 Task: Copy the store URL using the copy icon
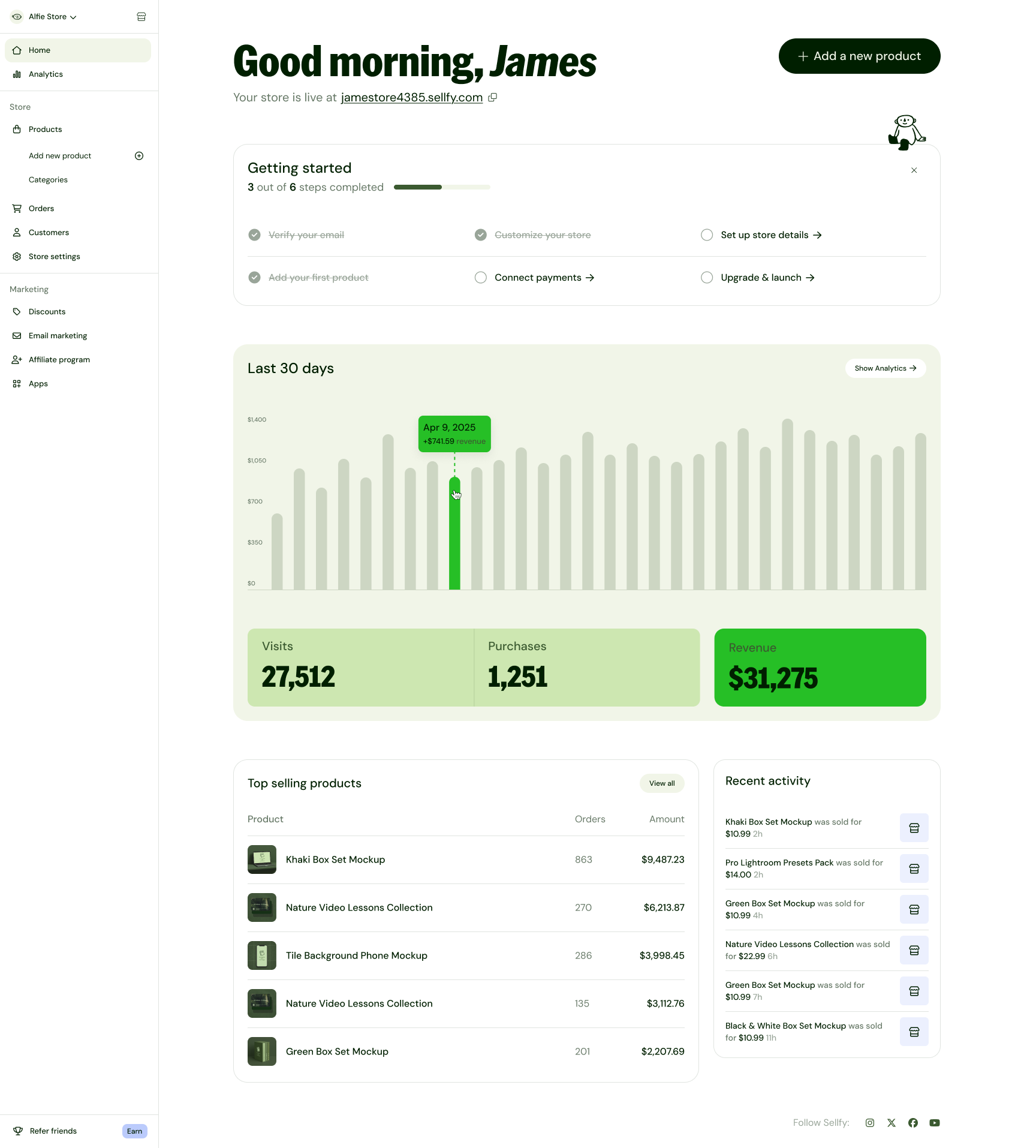pyautogui.click(x=493, y=97)
